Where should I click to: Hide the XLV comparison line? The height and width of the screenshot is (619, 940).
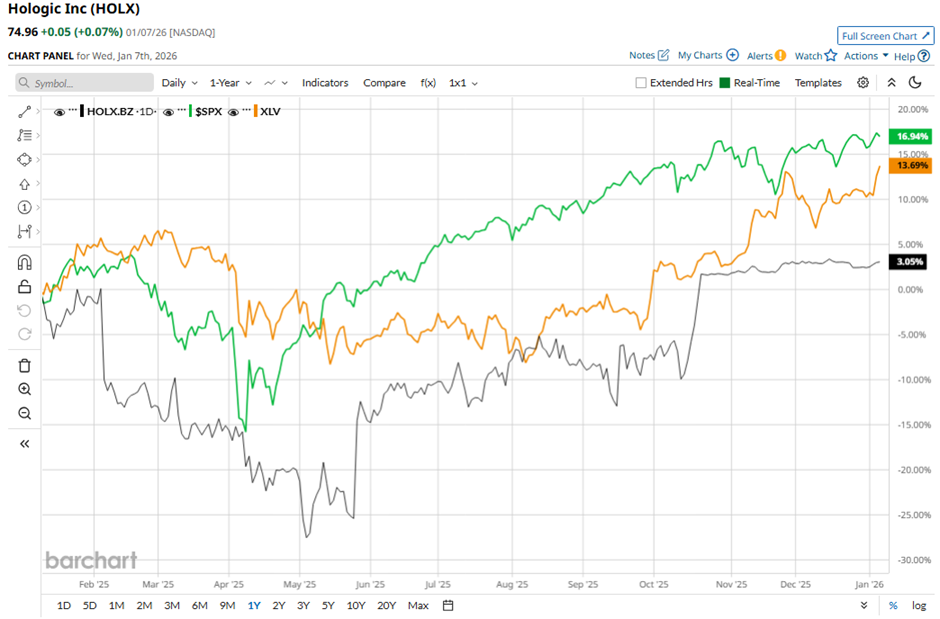234,111
